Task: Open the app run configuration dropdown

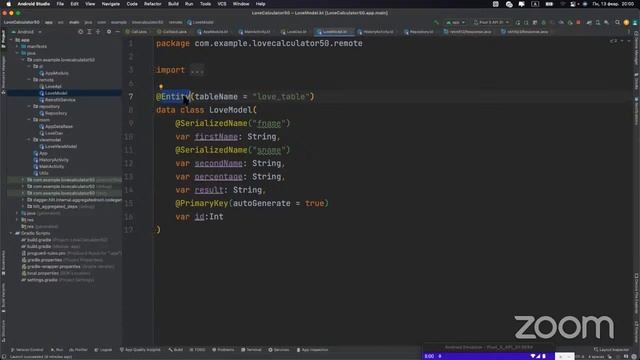Action: click(x=456, y=22)
